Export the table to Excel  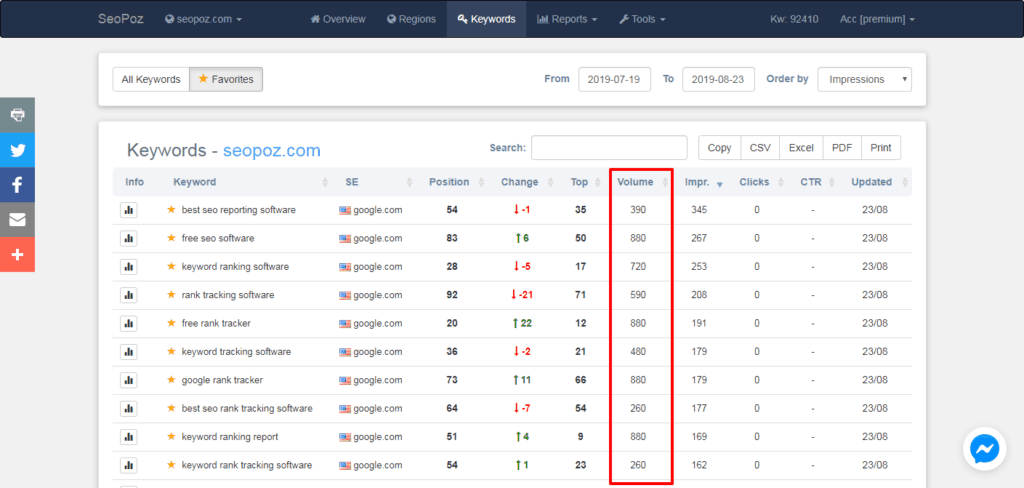pos(801,148)
